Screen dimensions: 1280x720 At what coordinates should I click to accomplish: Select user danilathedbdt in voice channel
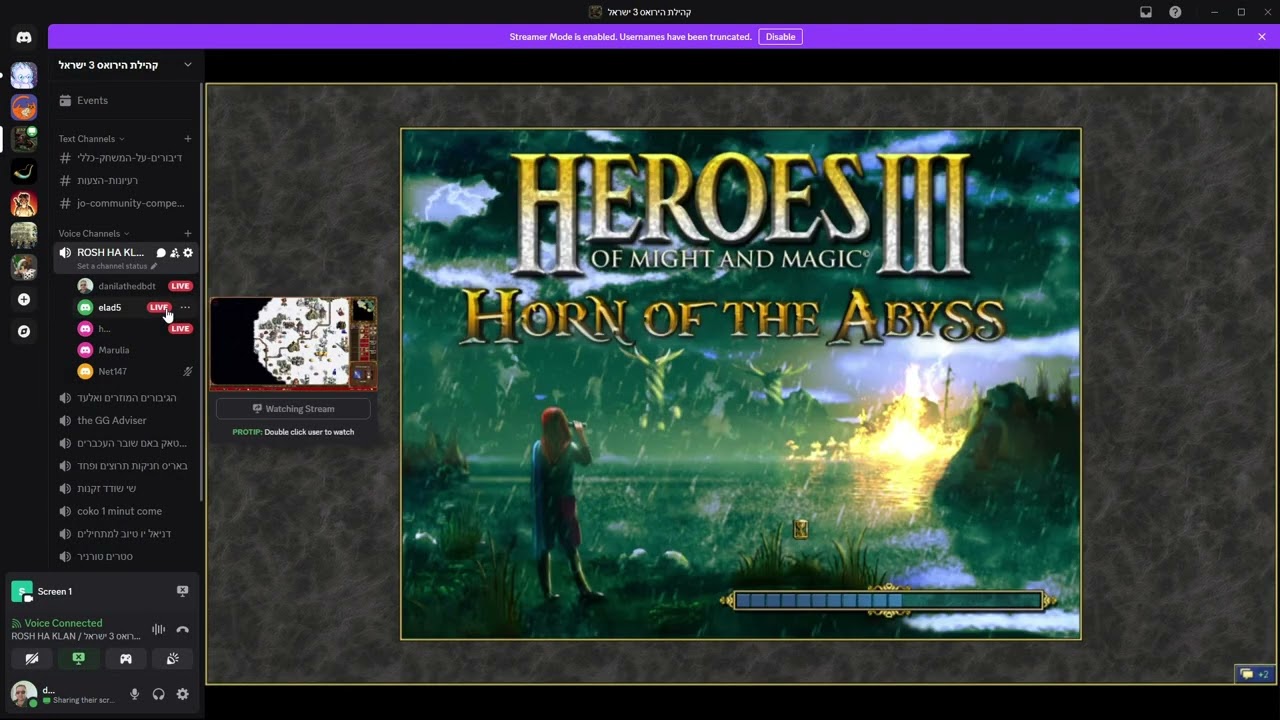click(x=126, y=286)
